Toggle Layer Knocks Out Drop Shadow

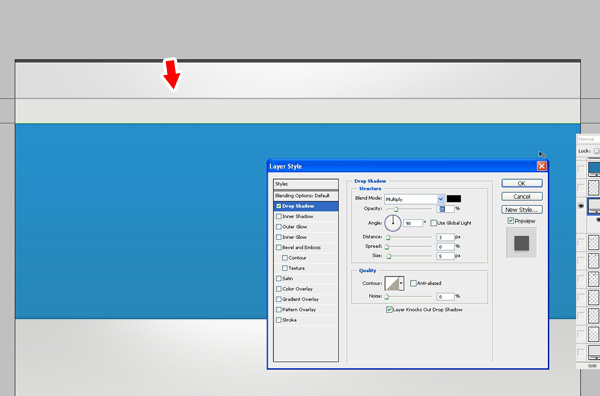pyautogui.click(x=389, y=310)
